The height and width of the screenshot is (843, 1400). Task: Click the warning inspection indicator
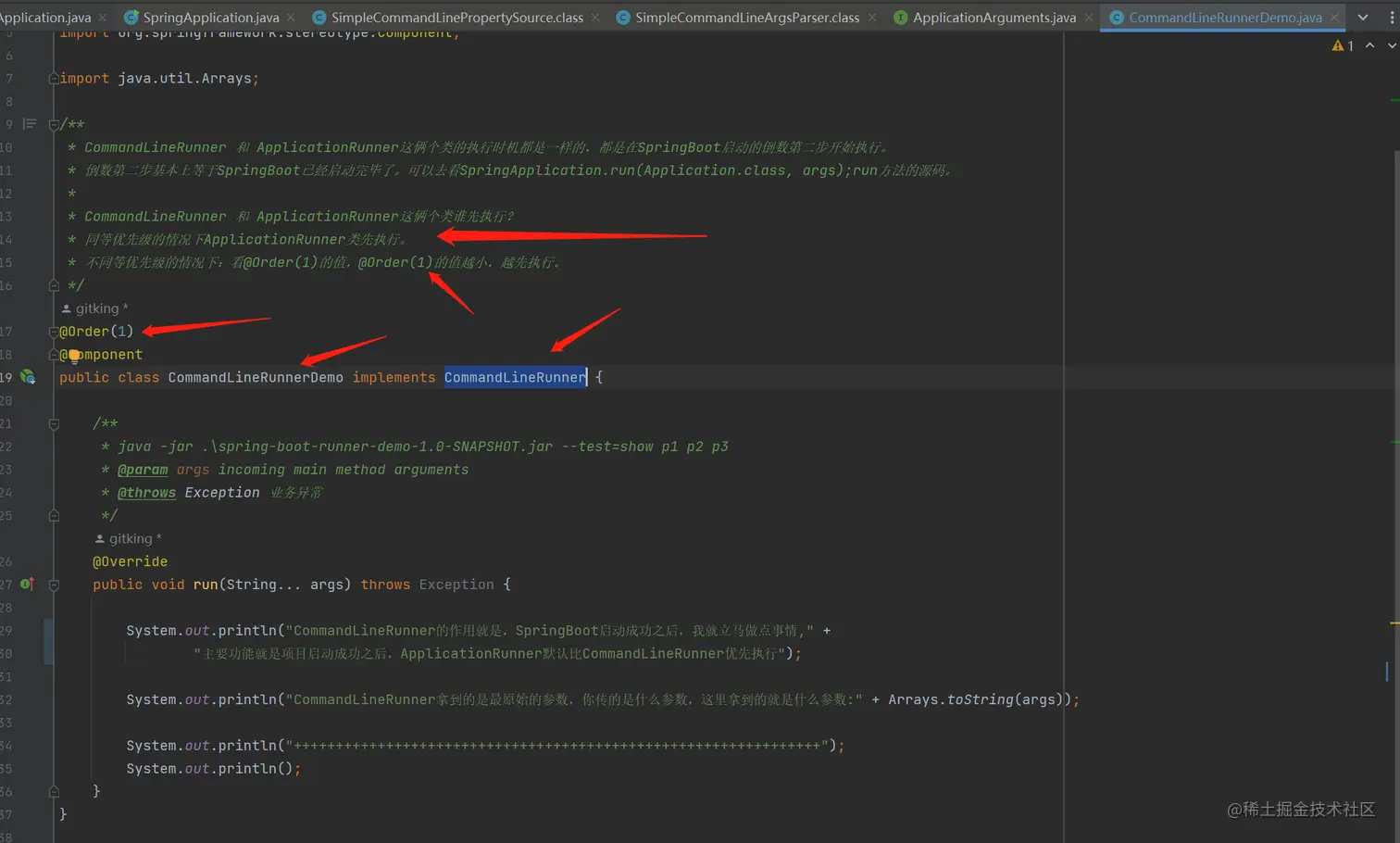(x=1343, y=45)
